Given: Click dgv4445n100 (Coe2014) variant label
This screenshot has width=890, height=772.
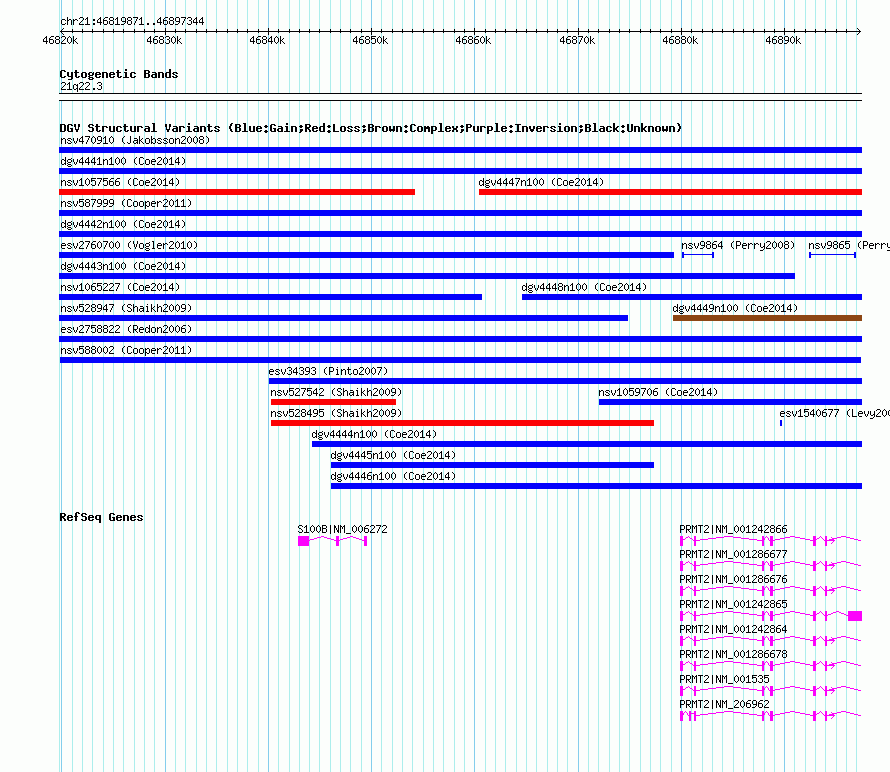Looking at the screenshot, I should (x=393, y=455).
